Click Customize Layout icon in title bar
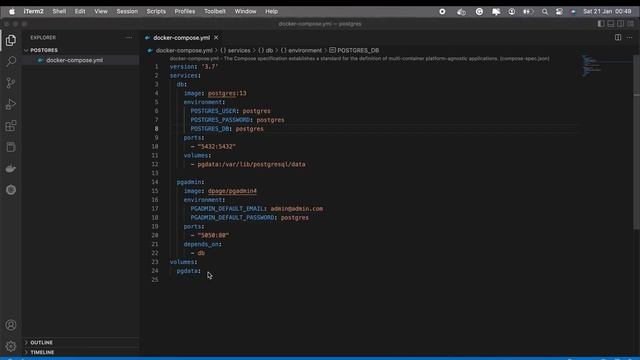Screen dimensions: 640x360 [631, 24]
